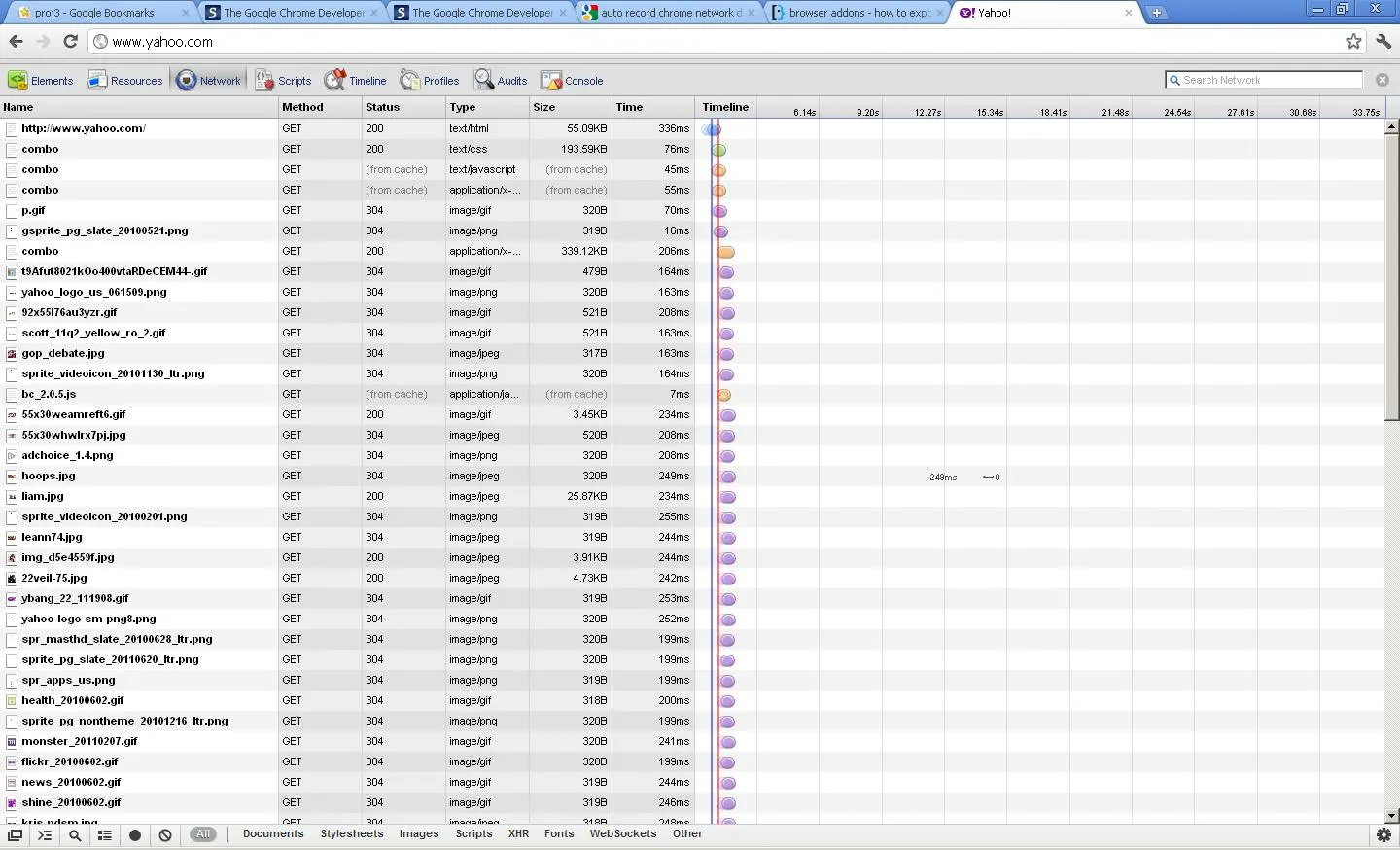
Task: Clear the network log
Action: tap(165, 835)
